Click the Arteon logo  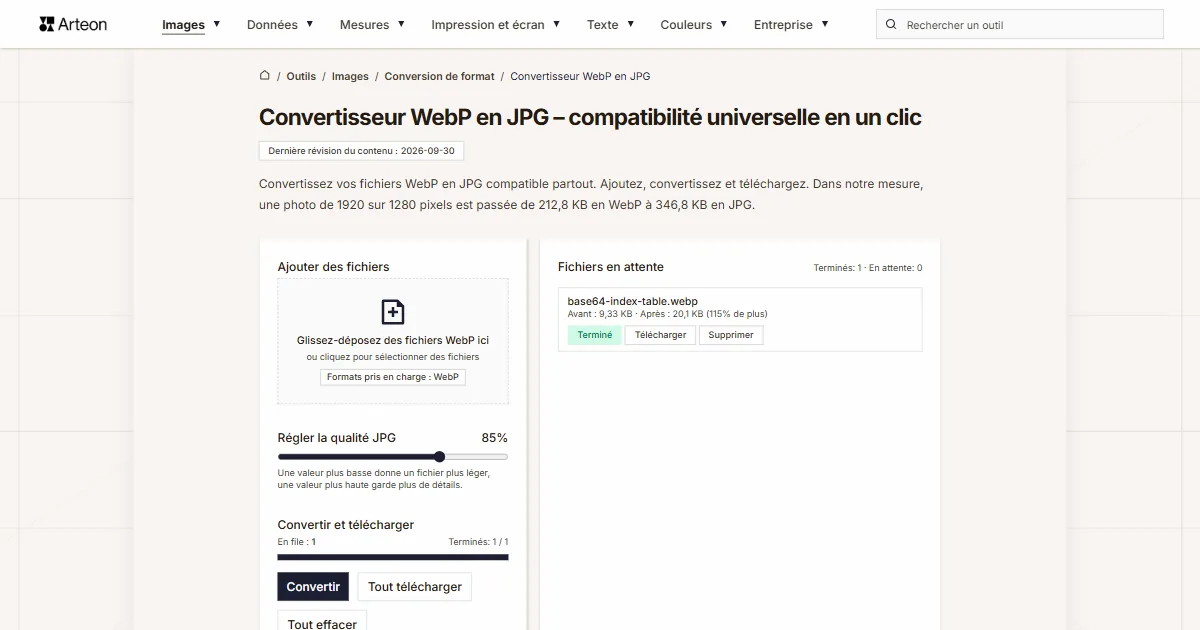(73, 24)
